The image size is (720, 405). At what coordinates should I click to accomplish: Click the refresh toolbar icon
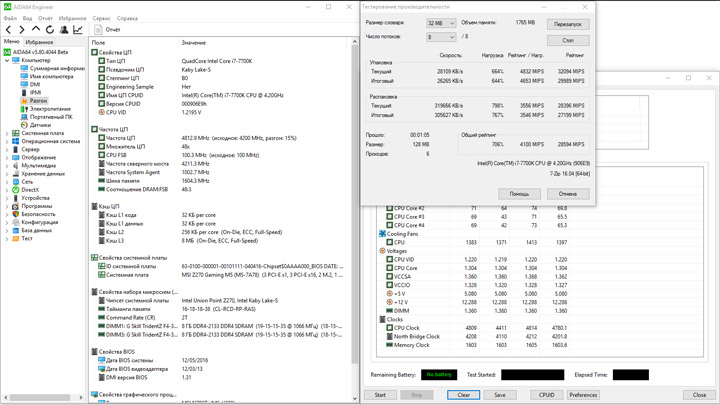[50, 30]
